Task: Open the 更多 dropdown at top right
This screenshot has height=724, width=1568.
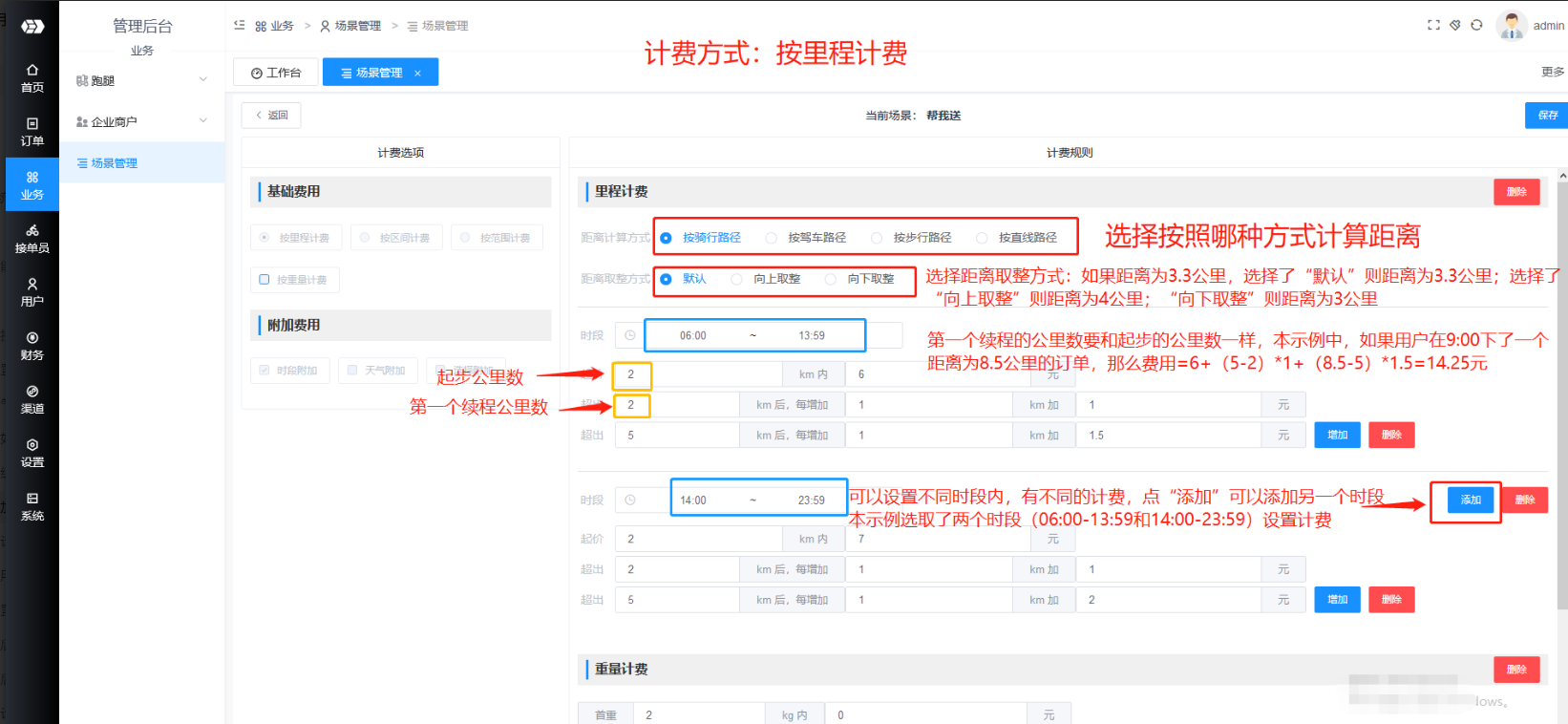Action: coord(1552,72)
